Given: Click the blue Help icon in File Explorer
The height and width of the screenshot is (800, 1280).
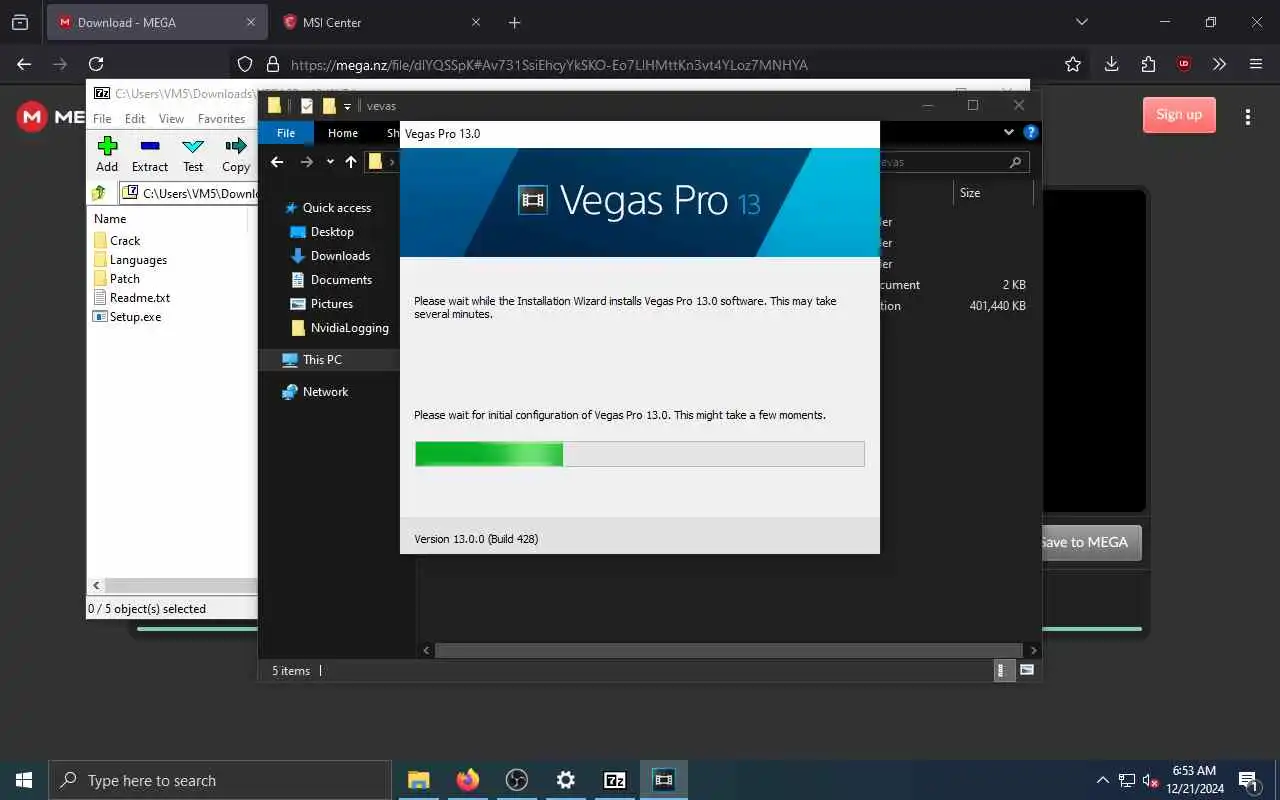Looking at the screenshot, I should click(x=1030, y=132).
